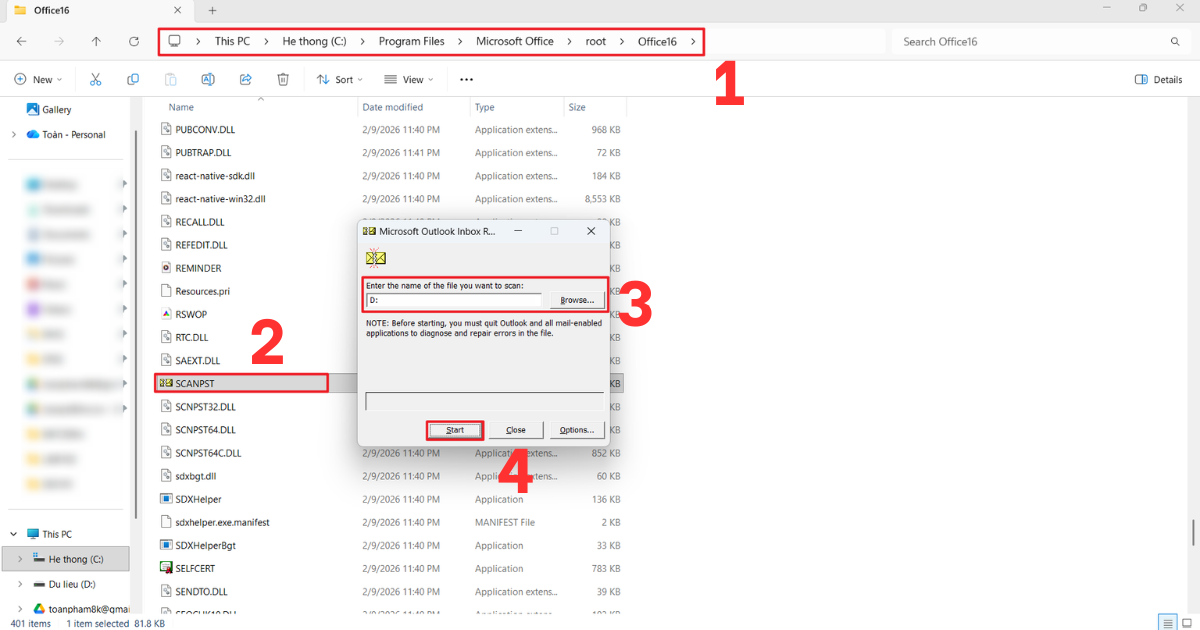Screen dimensions: 1200x630
Task: Click the Close button in repair dialog
Action: click(x=516, y=430)
